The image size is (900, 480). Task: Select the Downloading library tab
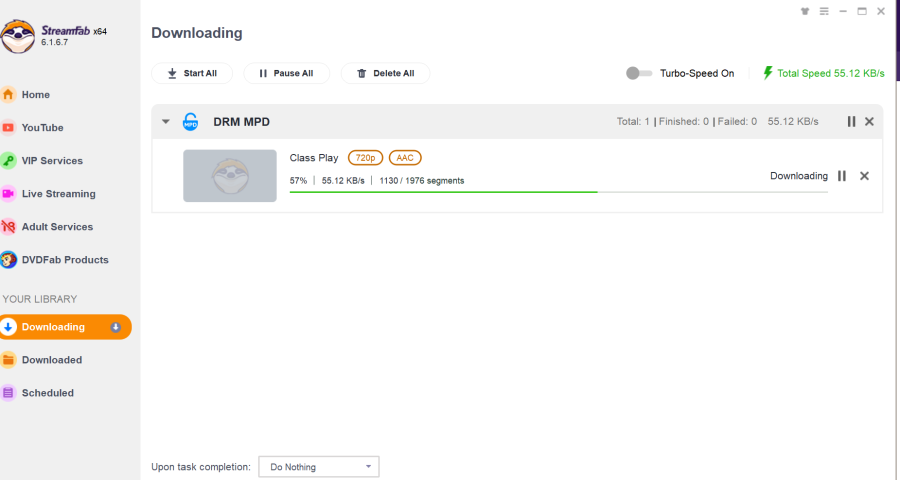point(65,327)
